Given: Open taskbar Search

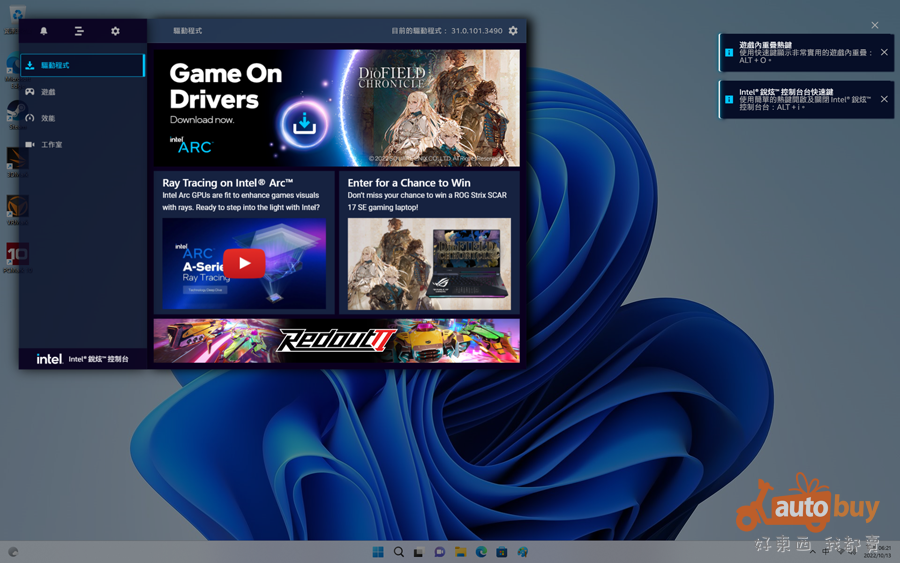Looking at the screenshot, I should [398, 552].
